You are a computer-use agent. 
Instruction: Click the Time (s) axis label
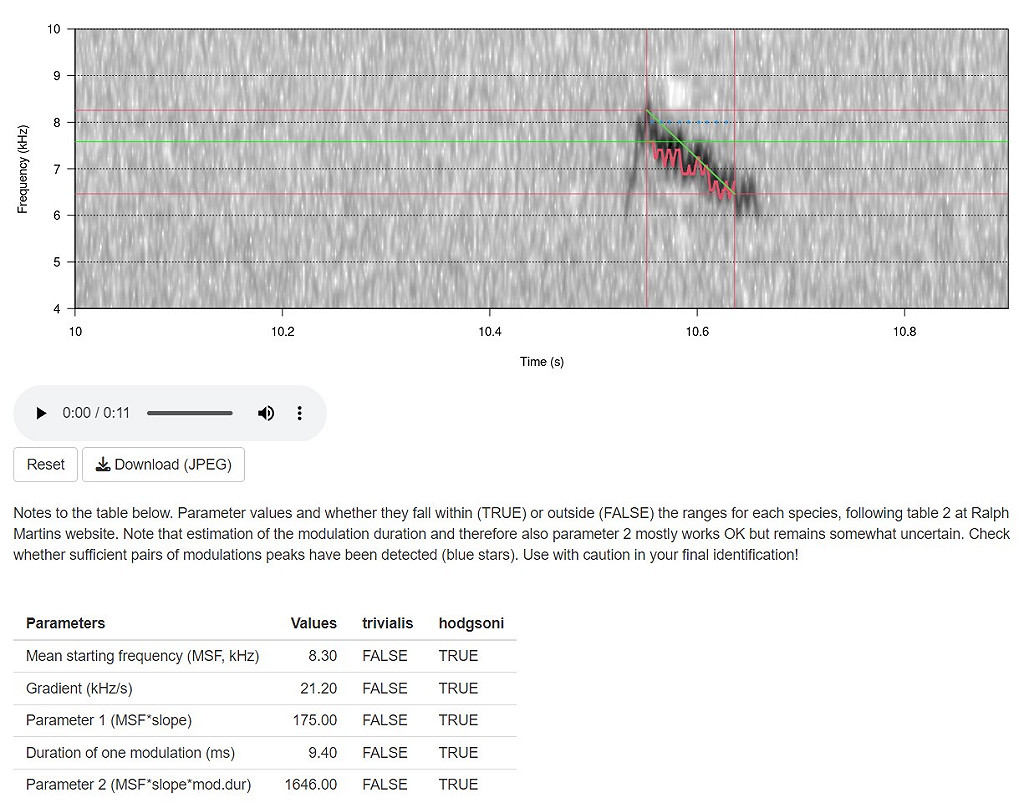541,361
